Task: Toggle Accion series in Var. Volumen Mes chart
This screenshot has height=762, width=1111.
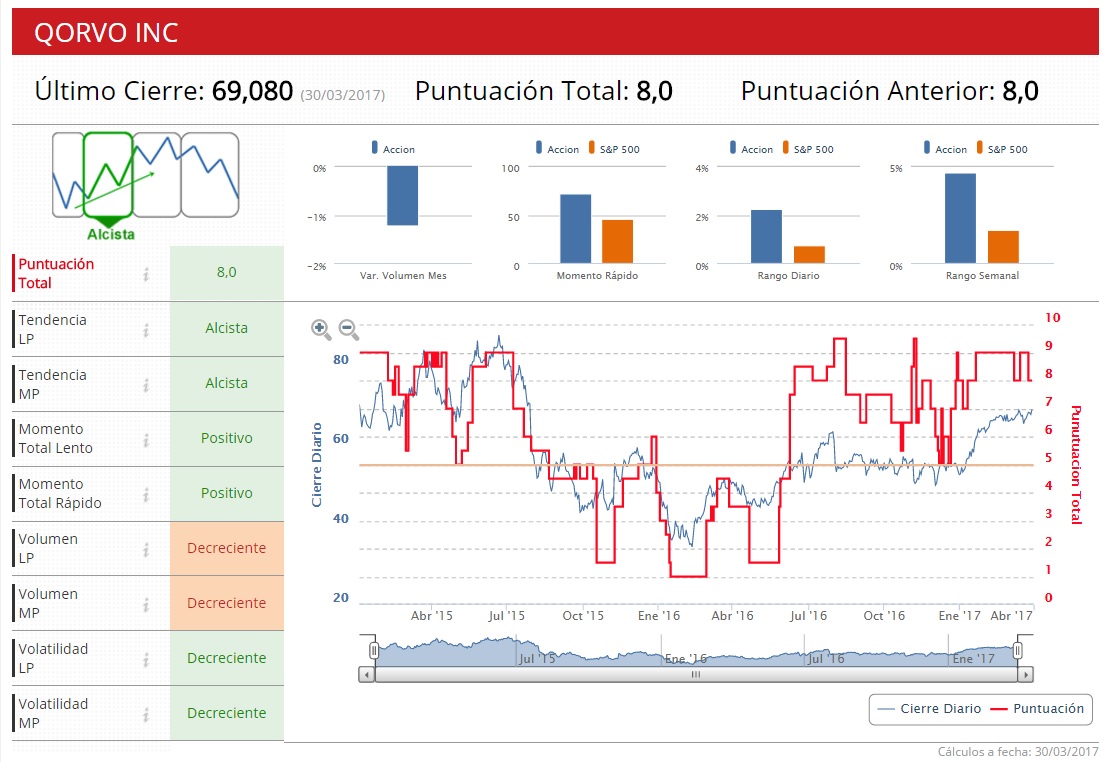Action: [x=393, y=149]
